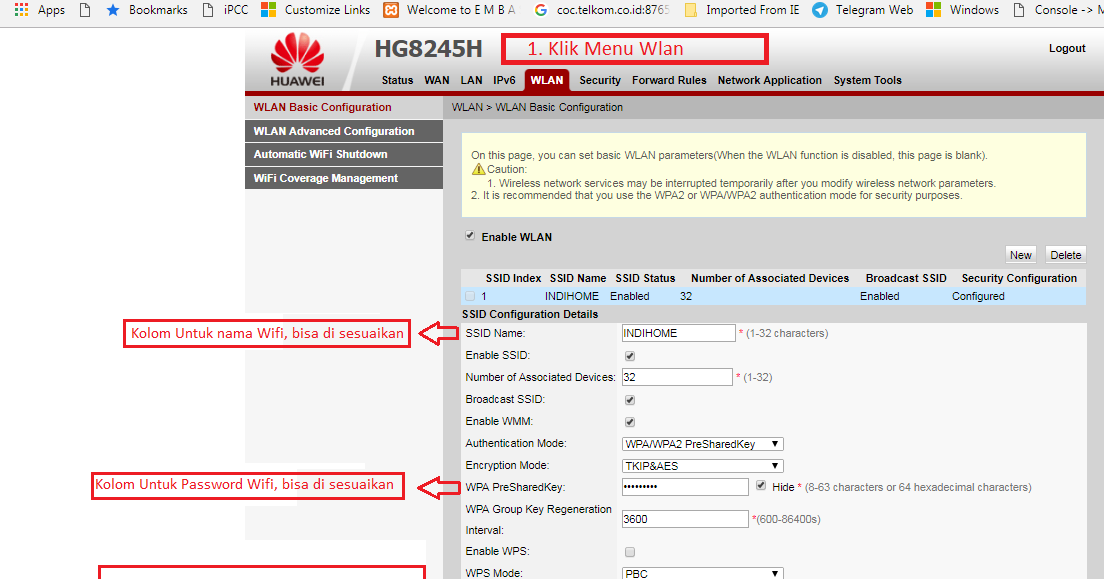The width and height of the screenshot is (1104, 579).
Task: Open the Authentication Mode dropdown
Action: (x=702, y=443)
